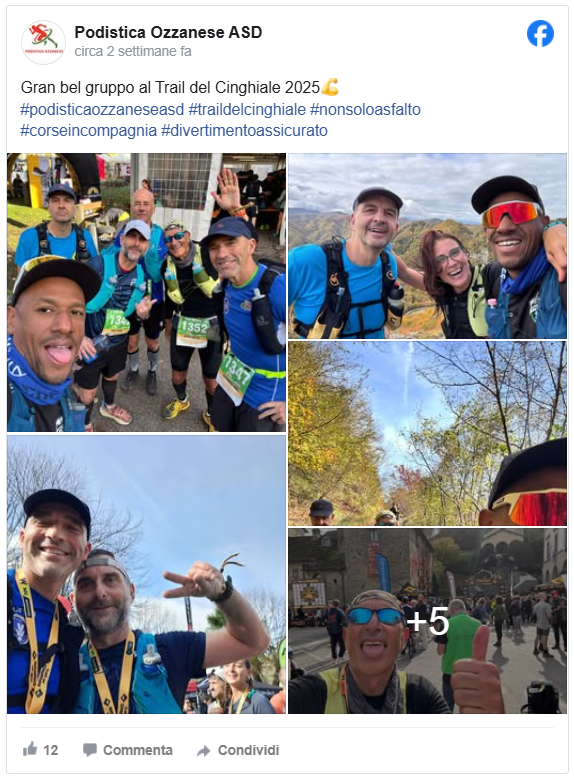Open Podistica Ozzanese ASD profile picture
Screen dimensions: 574x779
click(x=43, y=42)
